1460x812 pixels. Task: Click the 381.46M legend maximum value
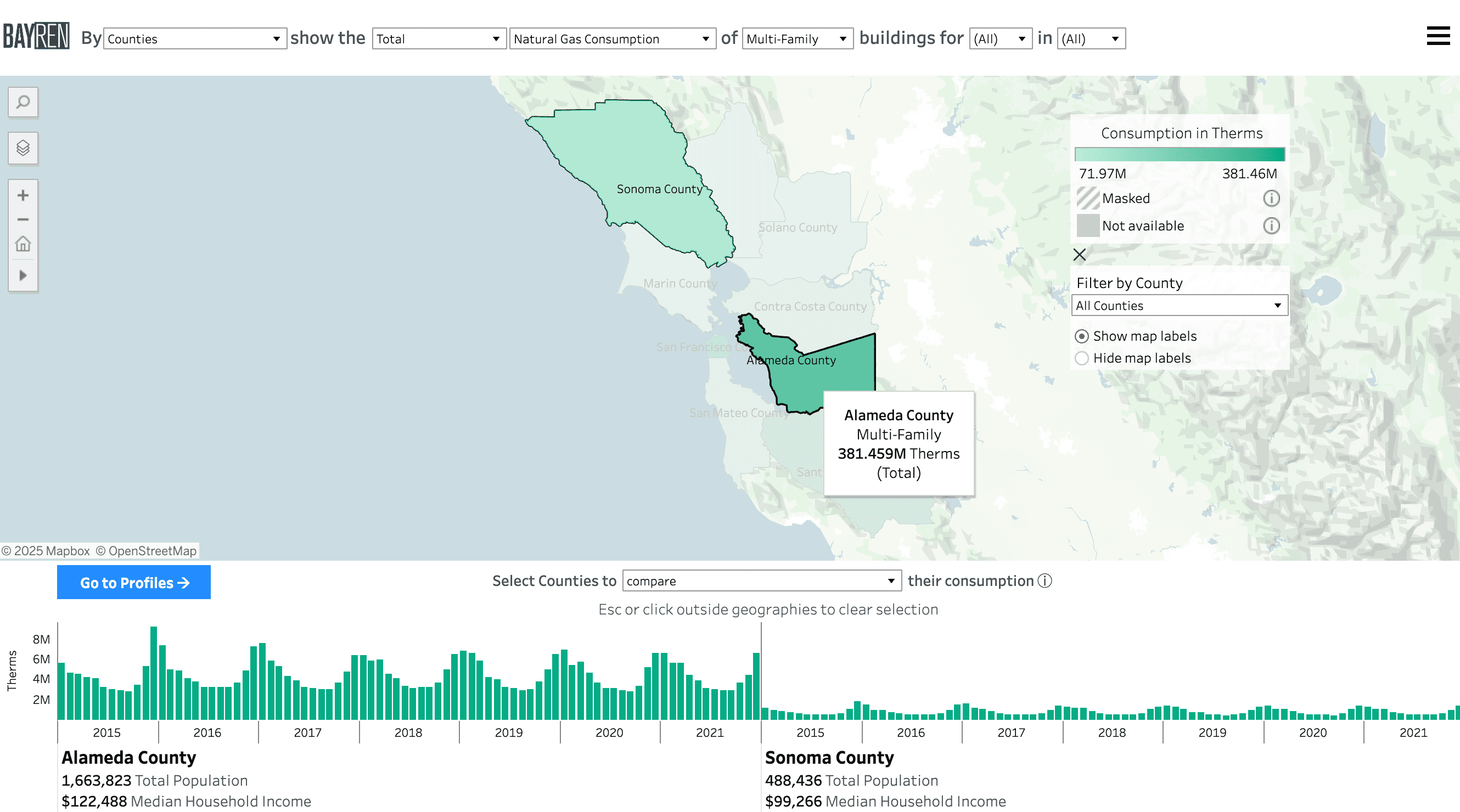[1249, 174]
